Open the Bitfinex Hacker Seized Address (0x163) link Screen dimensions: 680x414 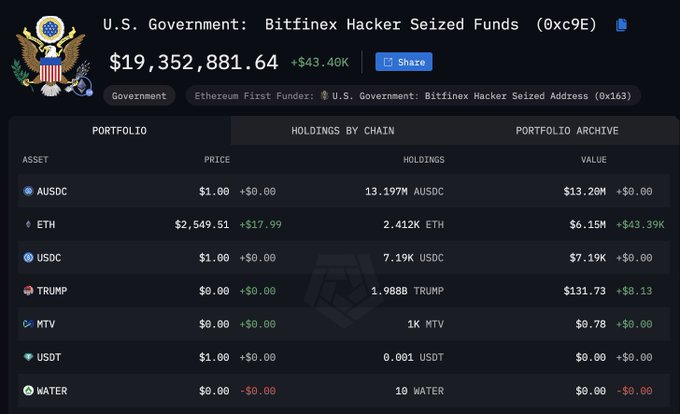click(481, 96)
